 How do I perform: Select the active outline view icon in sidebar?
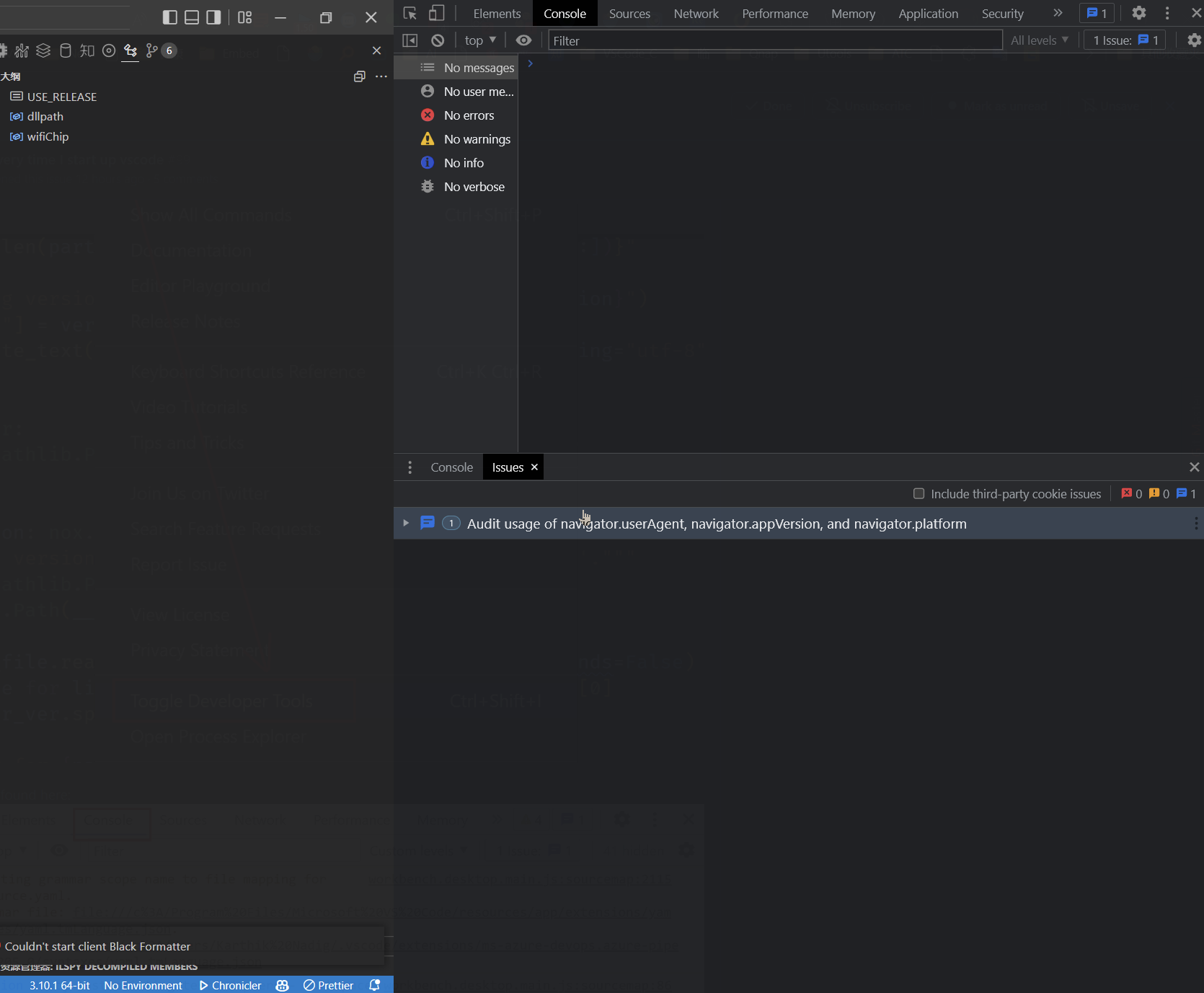(130, 50)
